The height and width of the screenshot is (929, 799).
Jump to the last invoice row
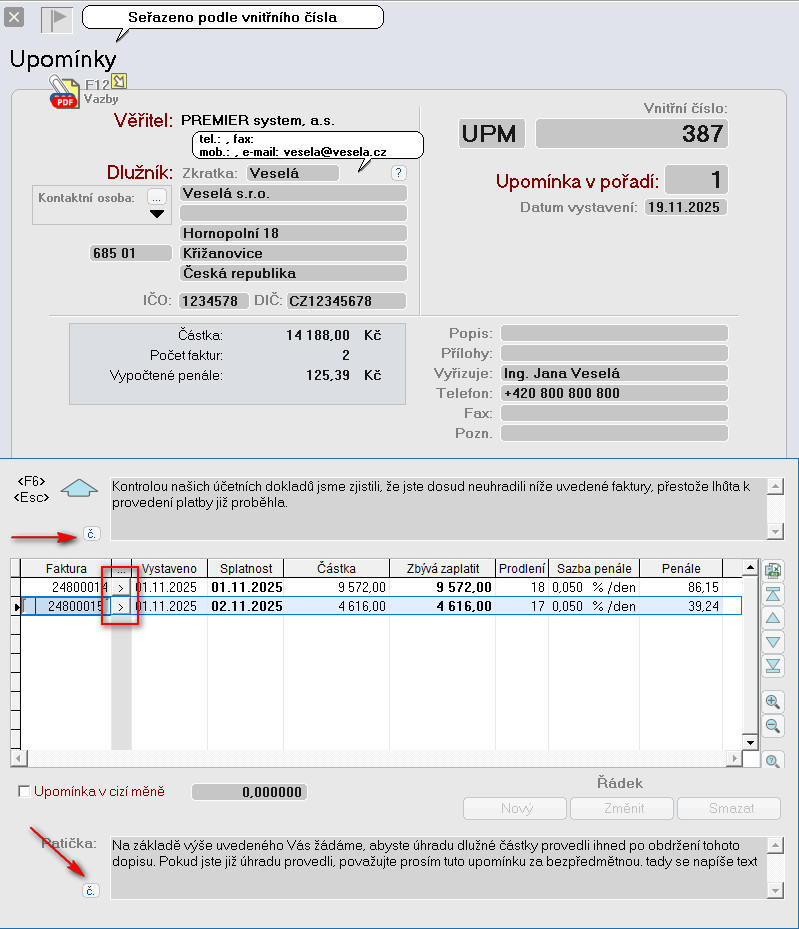(x=773, y=665)
